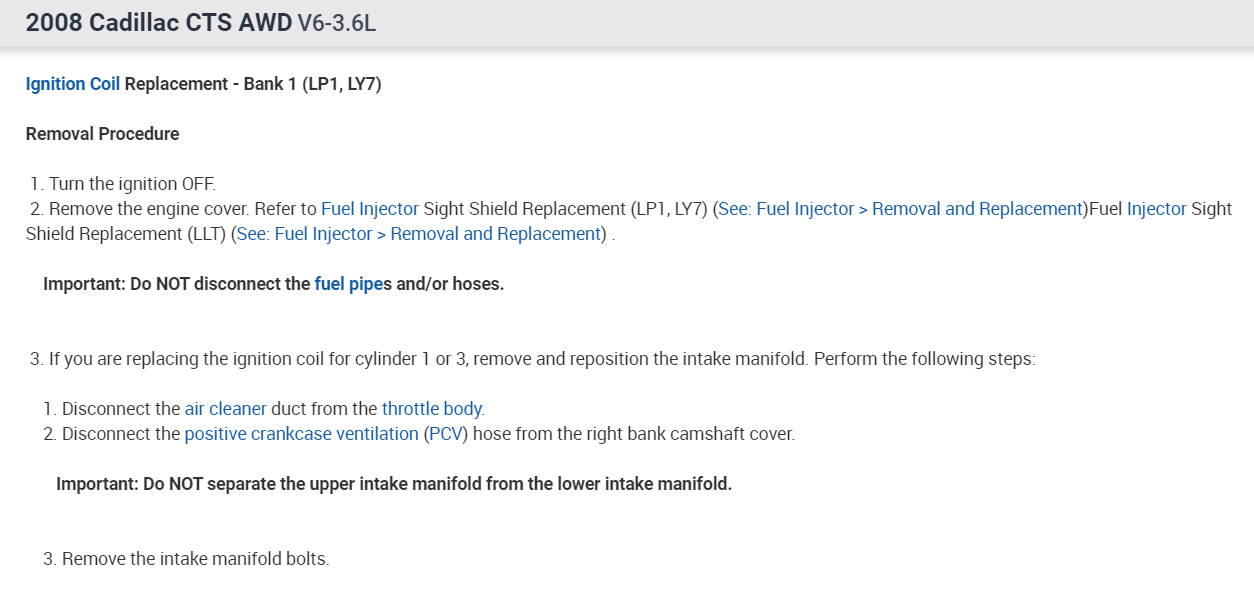Click the 'Turn the ignition OFF' step
The image size is (1254, 596).
[x=132, y=184]
